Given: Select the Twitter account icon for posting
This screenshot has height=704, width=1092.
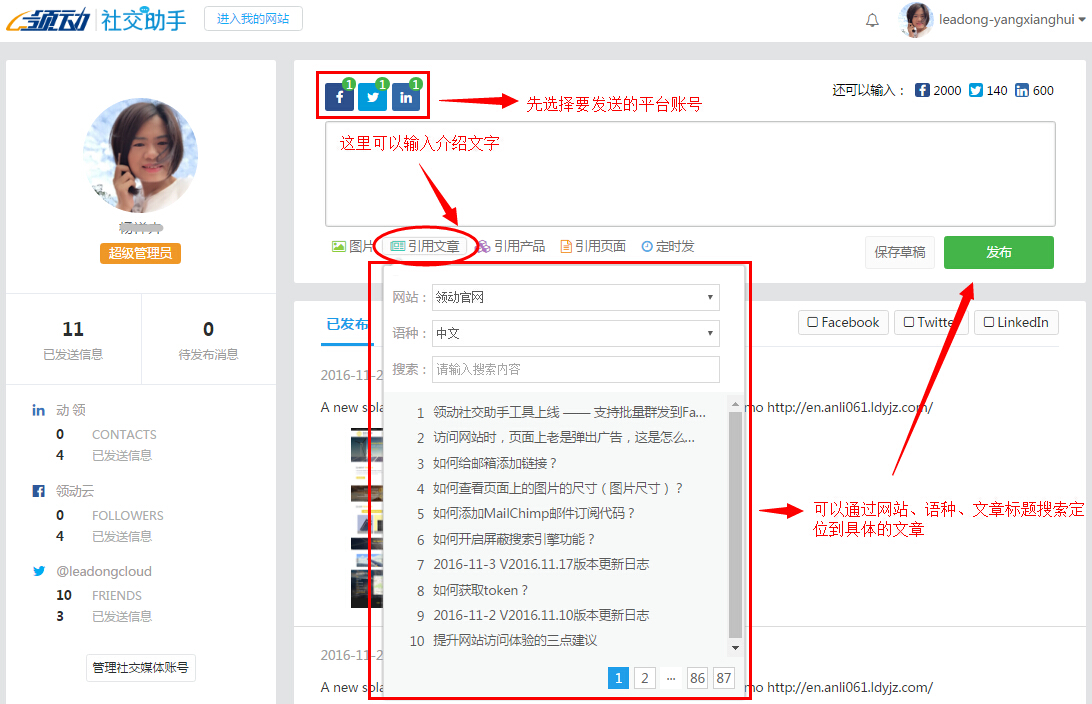Looking at the screenshot, I should [x=373, y=97].
